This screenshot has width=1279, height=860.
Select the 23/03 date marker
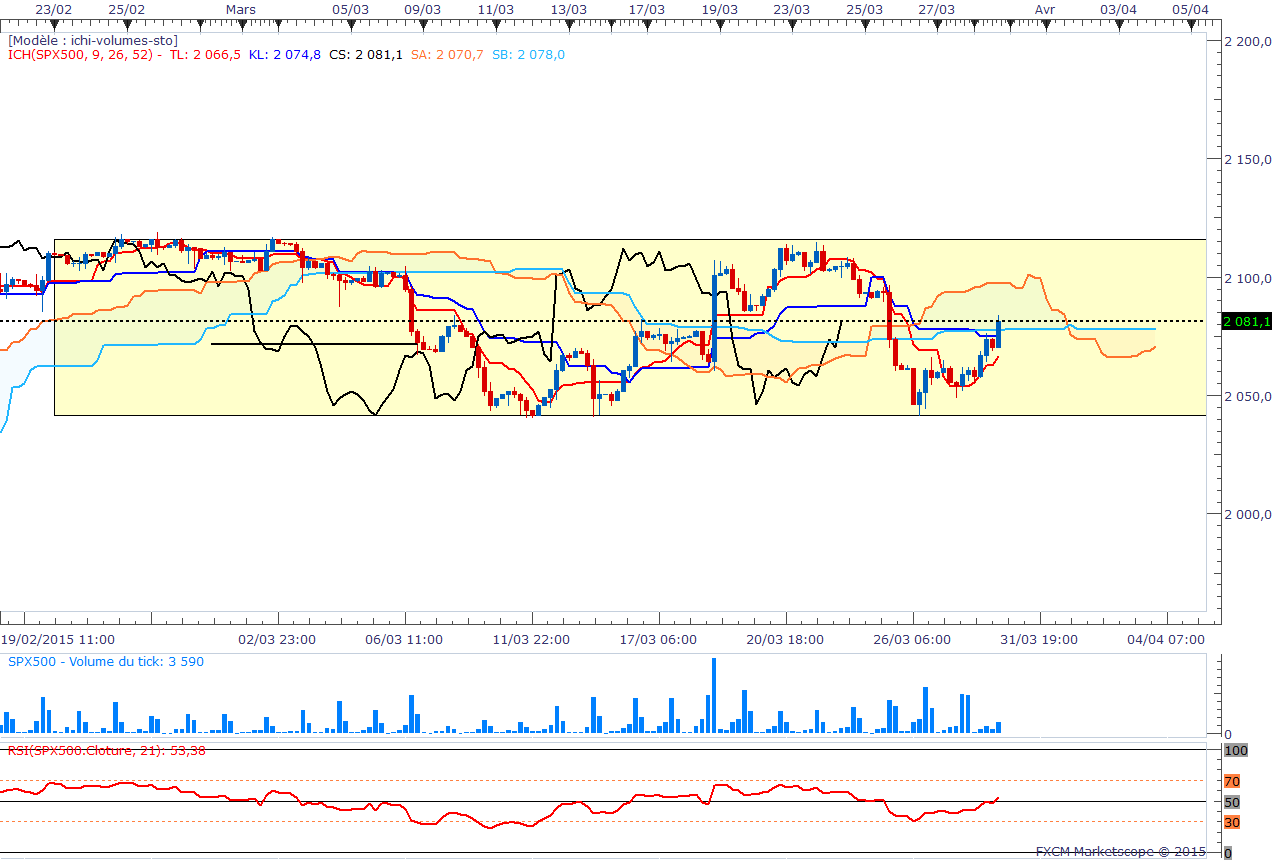click(x=792, y=9)
